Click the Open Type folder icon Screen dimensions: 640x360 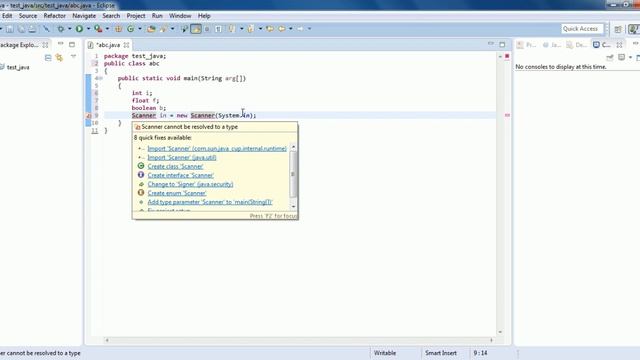click(x=151, y=29)
